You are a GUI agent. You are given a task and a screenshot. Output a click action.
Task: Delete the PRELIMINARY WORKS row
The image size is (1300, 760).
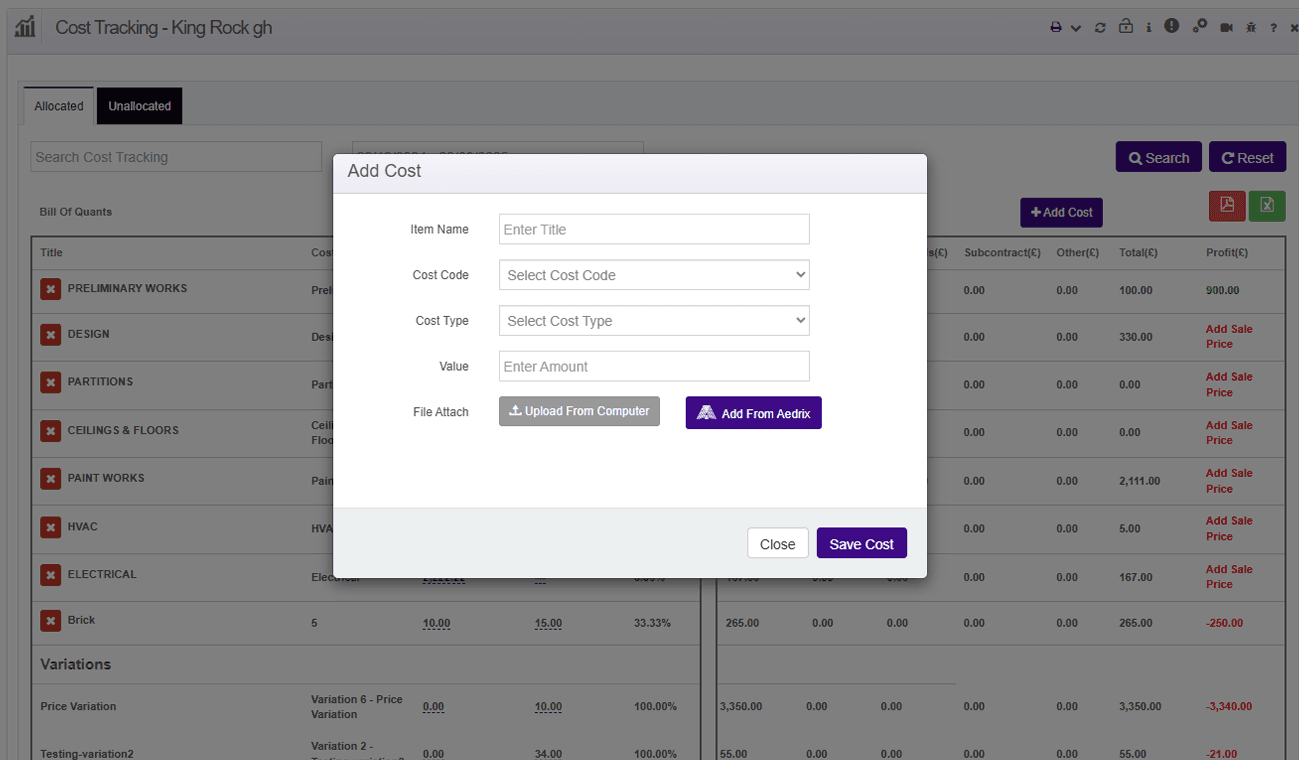50,289
